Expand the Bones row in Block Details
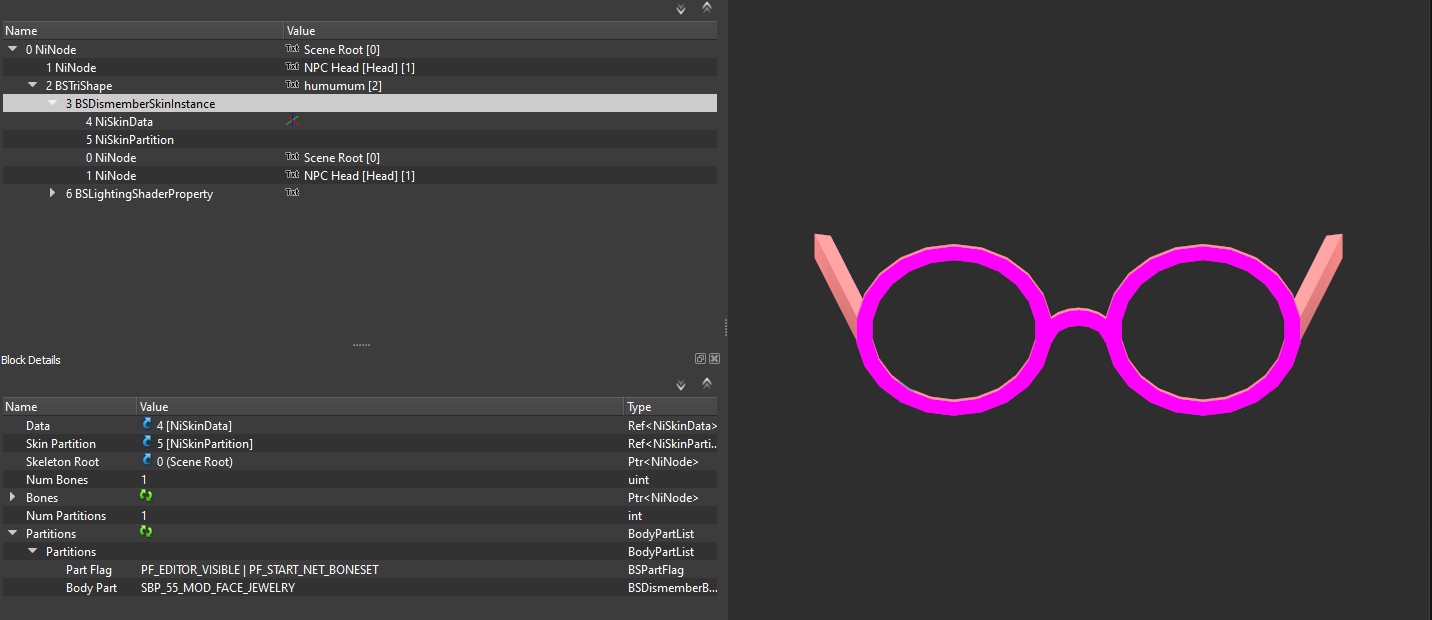Image resolution: width=1432 pixels, height=620 pixels. coord(13,497)
